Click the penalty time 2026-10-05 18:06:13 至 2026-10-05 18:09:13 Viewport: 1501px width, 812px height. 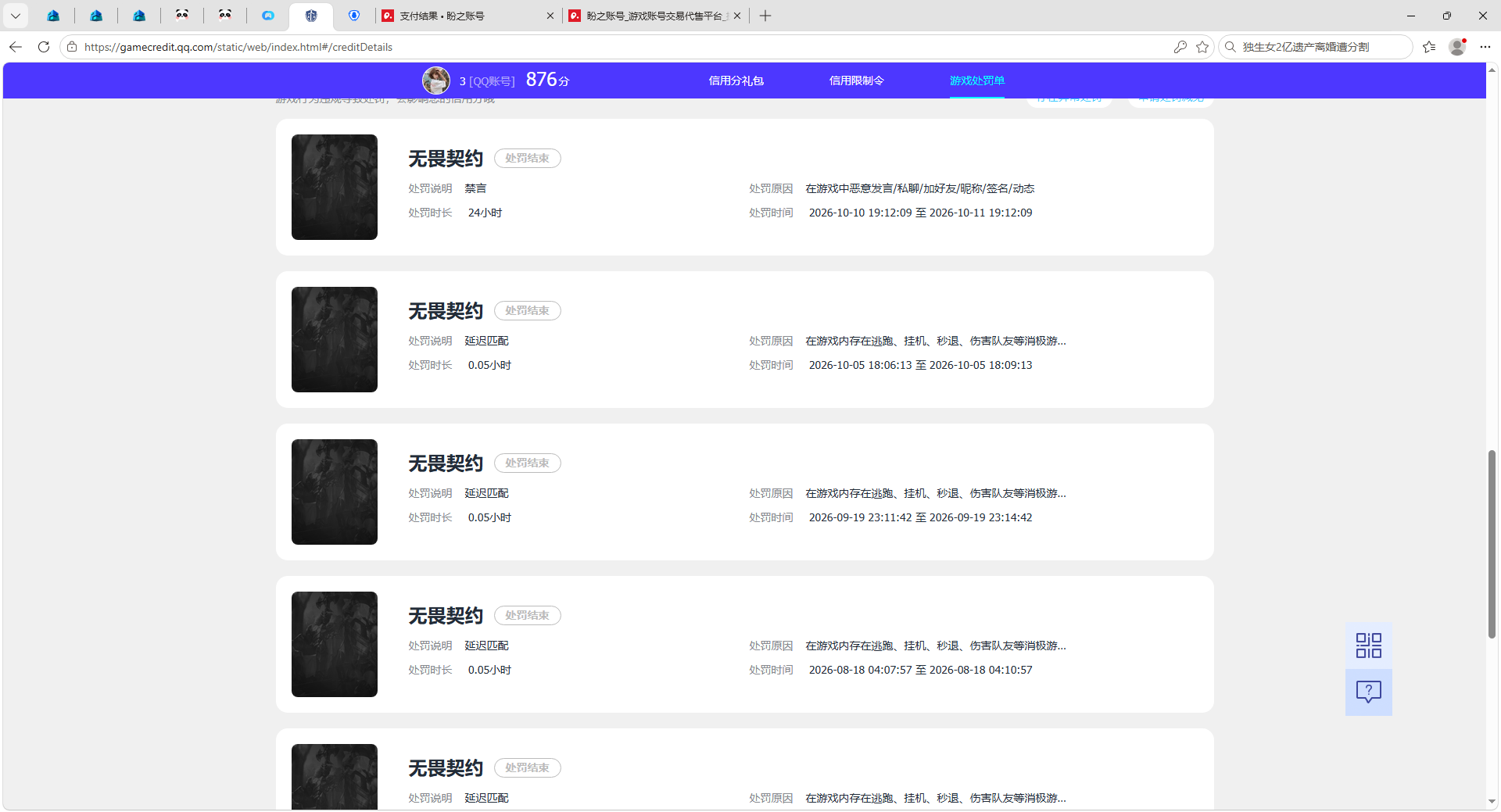pyautogui.click(x=920, y=365)
